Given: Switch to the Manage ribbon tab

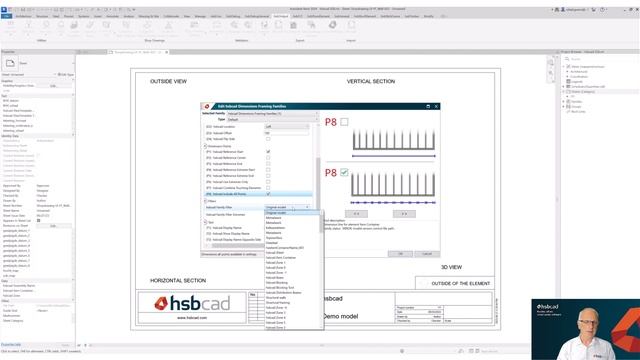Looking at the screenshot, I should coord(200,16).
